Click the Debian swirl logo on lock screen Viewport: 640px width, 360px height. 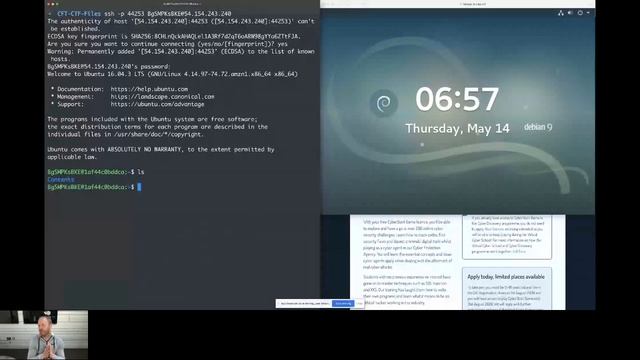coord(384,103)
